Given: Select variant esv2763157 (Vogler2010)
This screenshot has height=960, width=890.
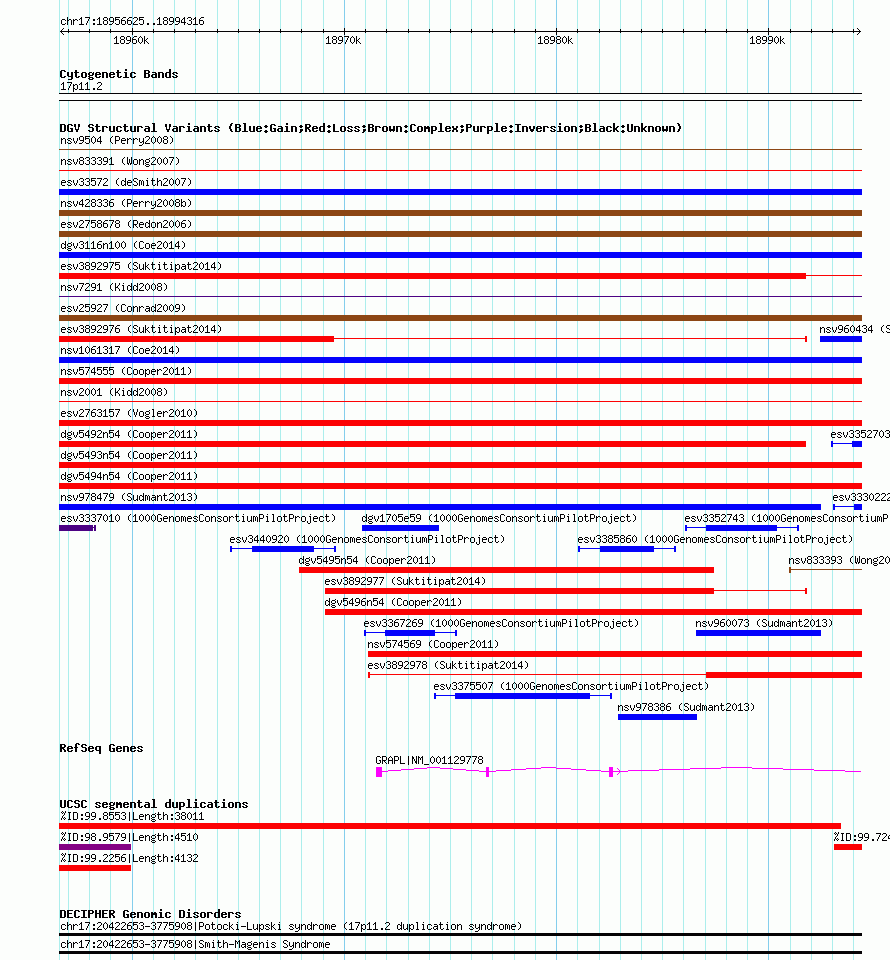Looking at the screenshot, I should tap(129, 413).
